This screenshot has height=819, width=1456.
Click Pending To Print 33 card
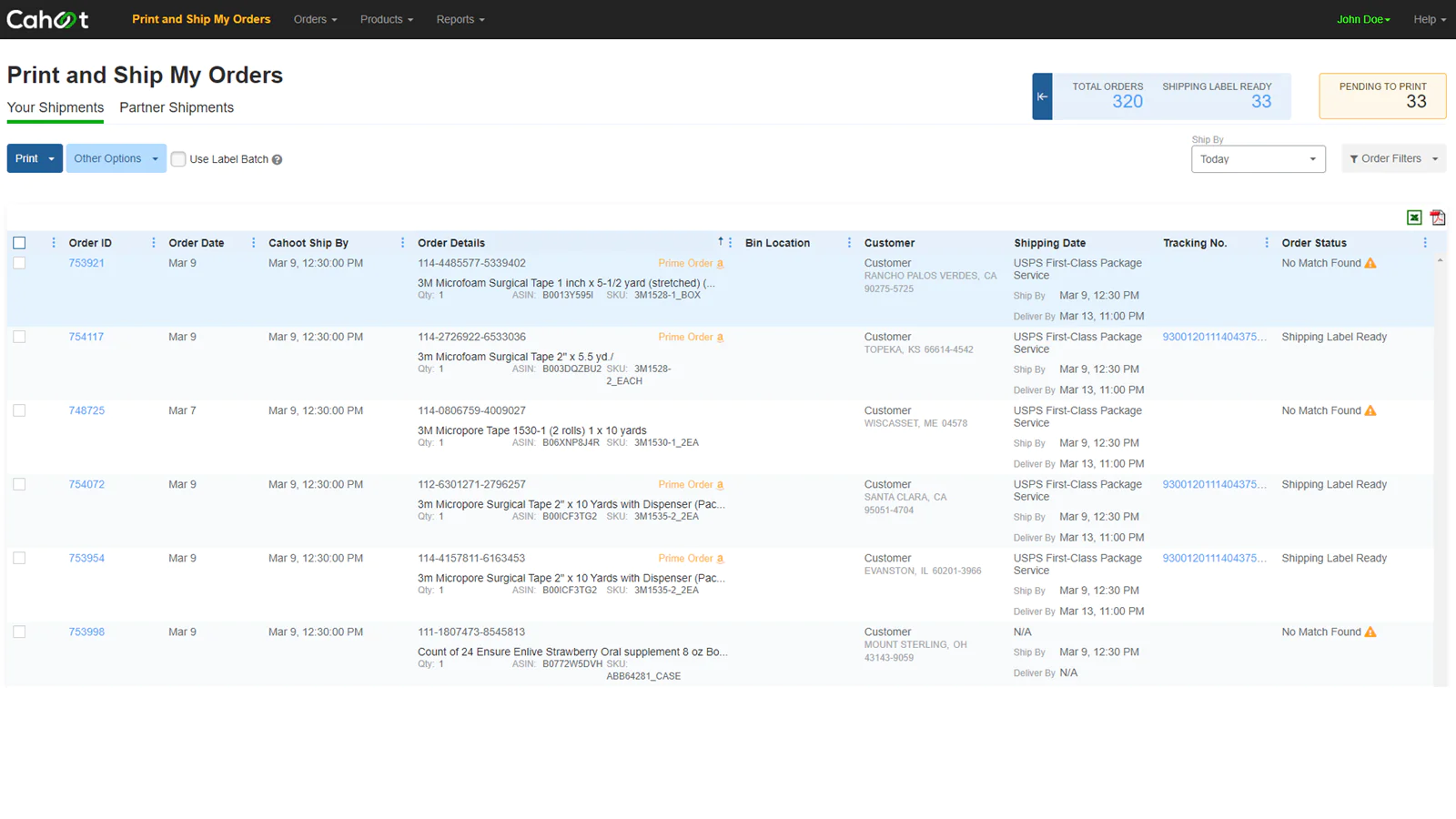1382,96
